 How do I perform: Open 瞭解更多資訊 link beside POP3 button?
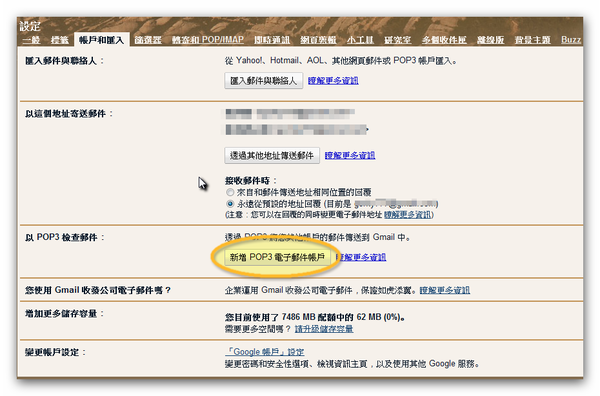tap(361, 257)
